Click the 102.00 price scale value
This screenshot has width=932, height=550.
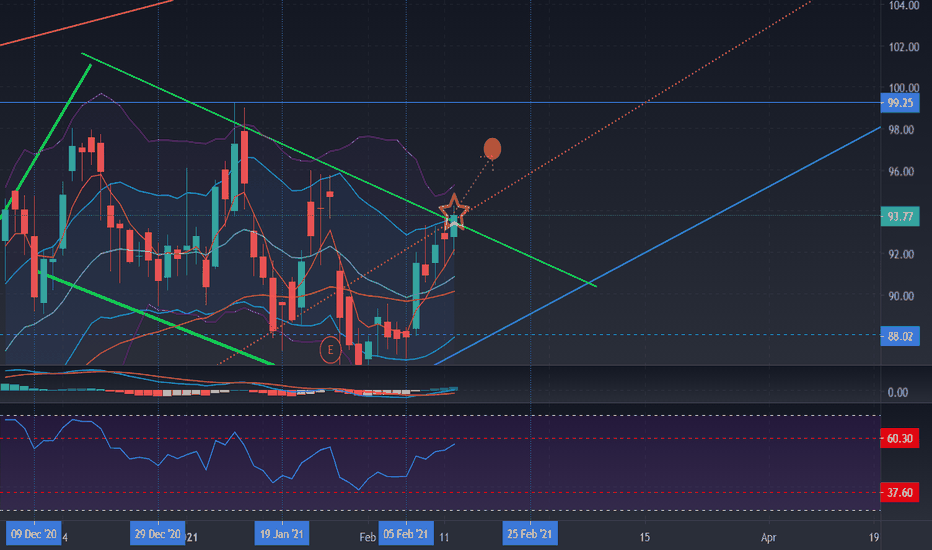point(903,47)
